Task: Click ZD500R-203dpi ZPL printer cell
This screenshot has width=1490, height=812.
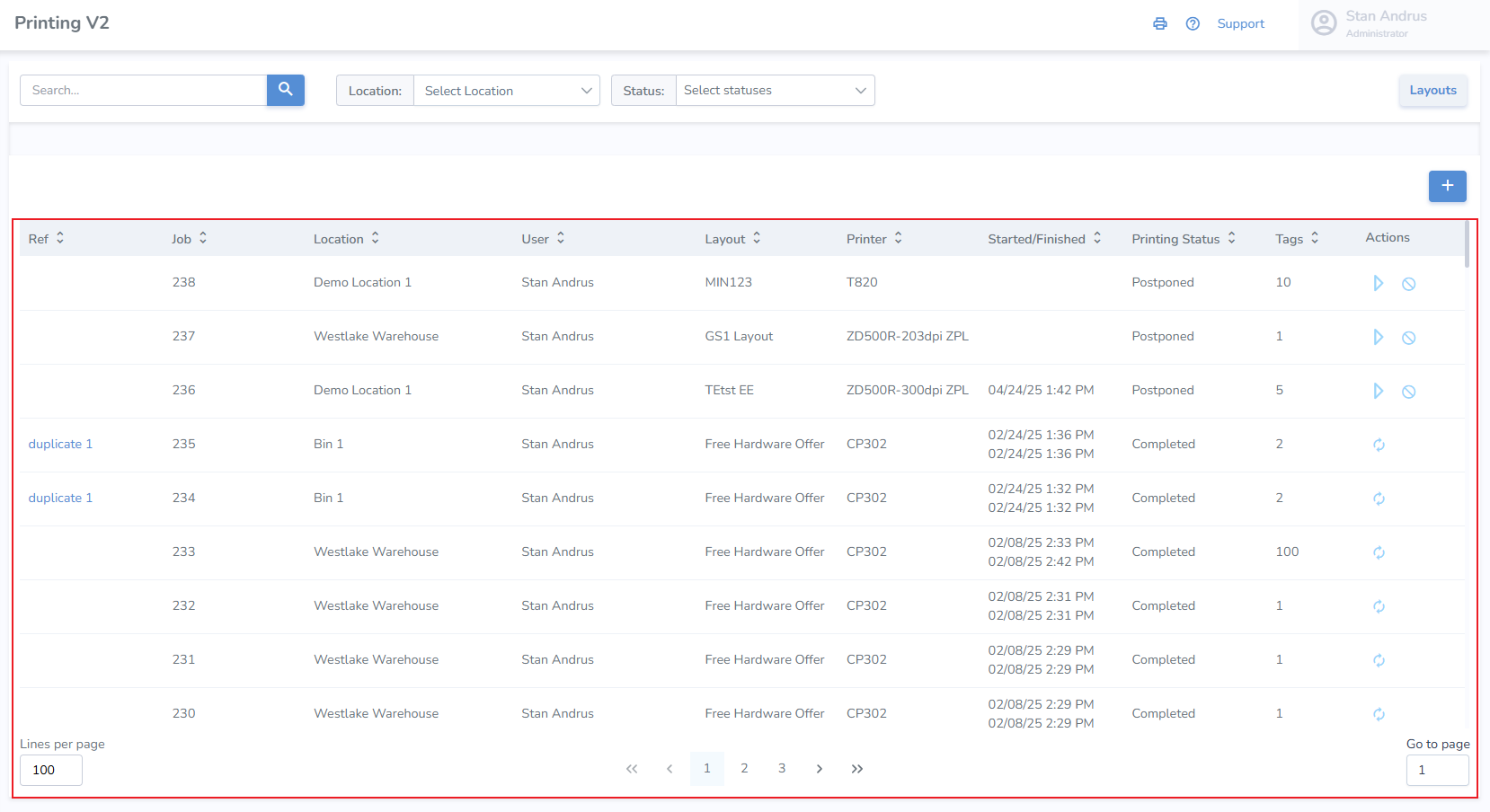Action: (908, 337)
